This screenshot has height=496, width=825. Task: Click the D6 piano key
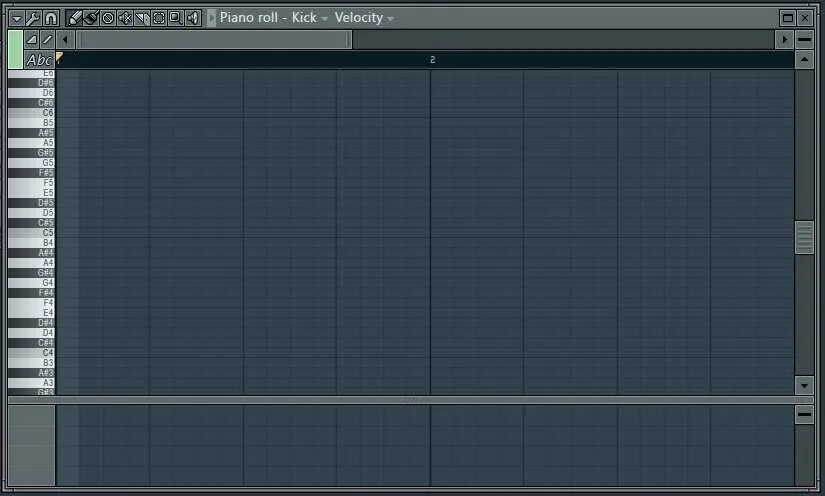click(x=32, y=93)
